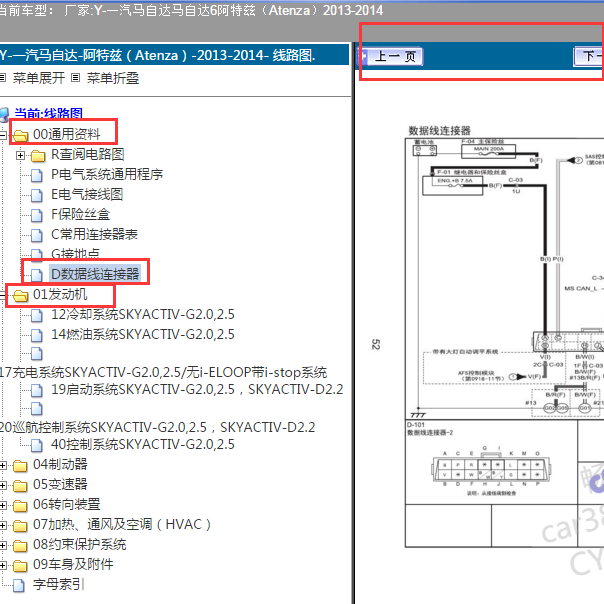This screenshot has height=604, width=604.
Task: Expand the R查阅电路图 plus box
Action: [x=20, y=155]
